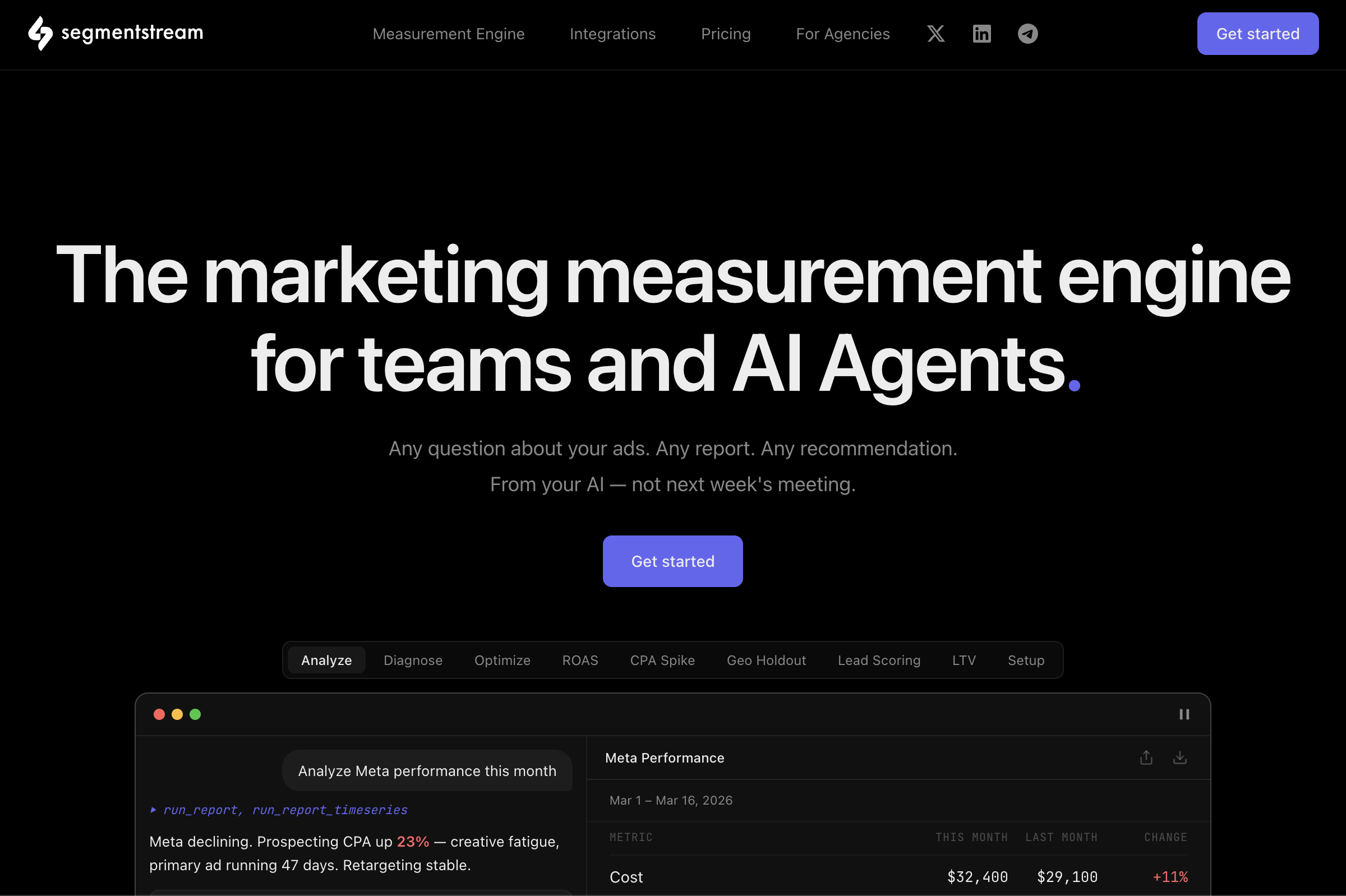Switch to the Optimize tab
This screenshot has height=896, width=1346.
502,660
